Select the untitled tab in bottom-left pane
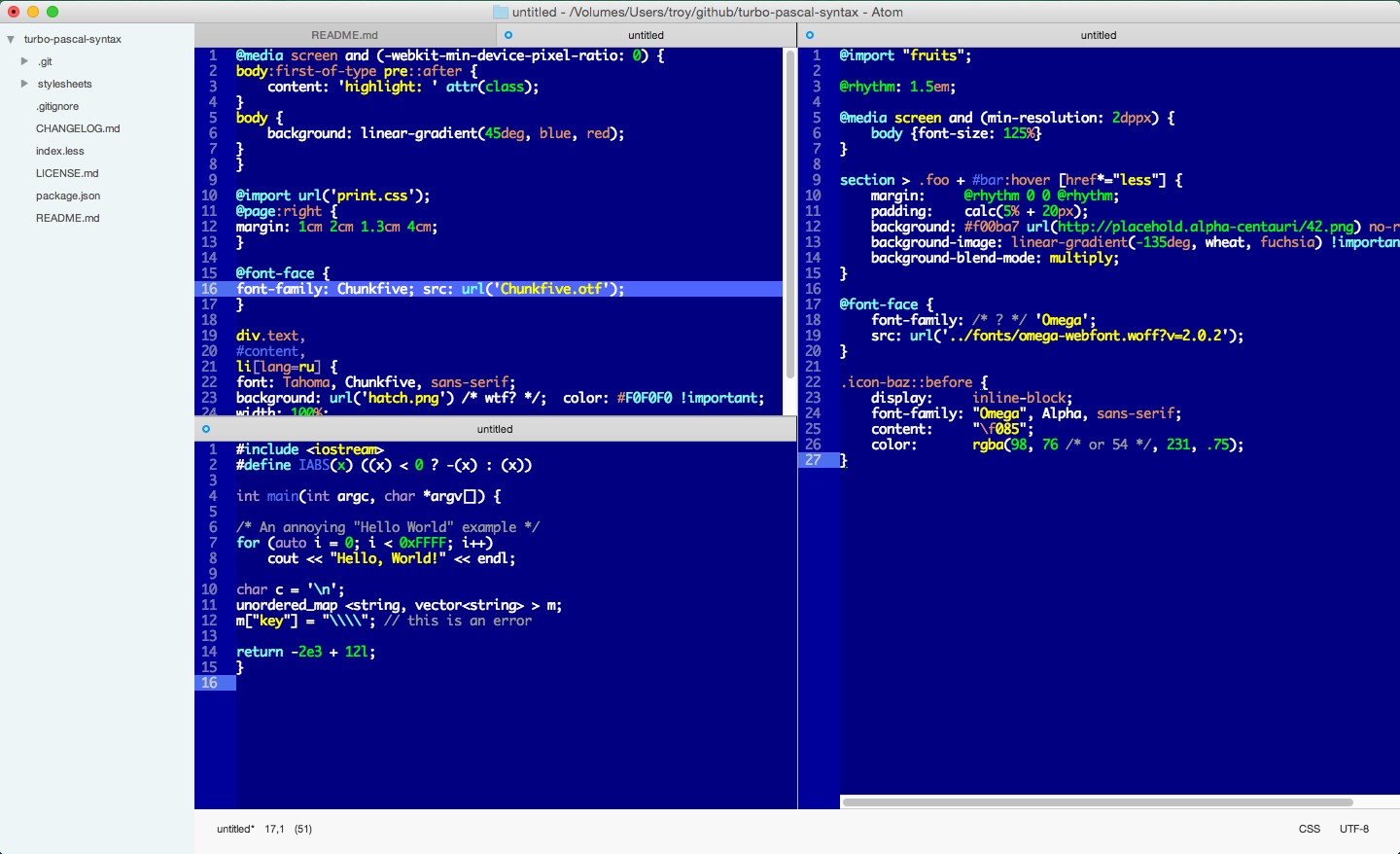 495,429
